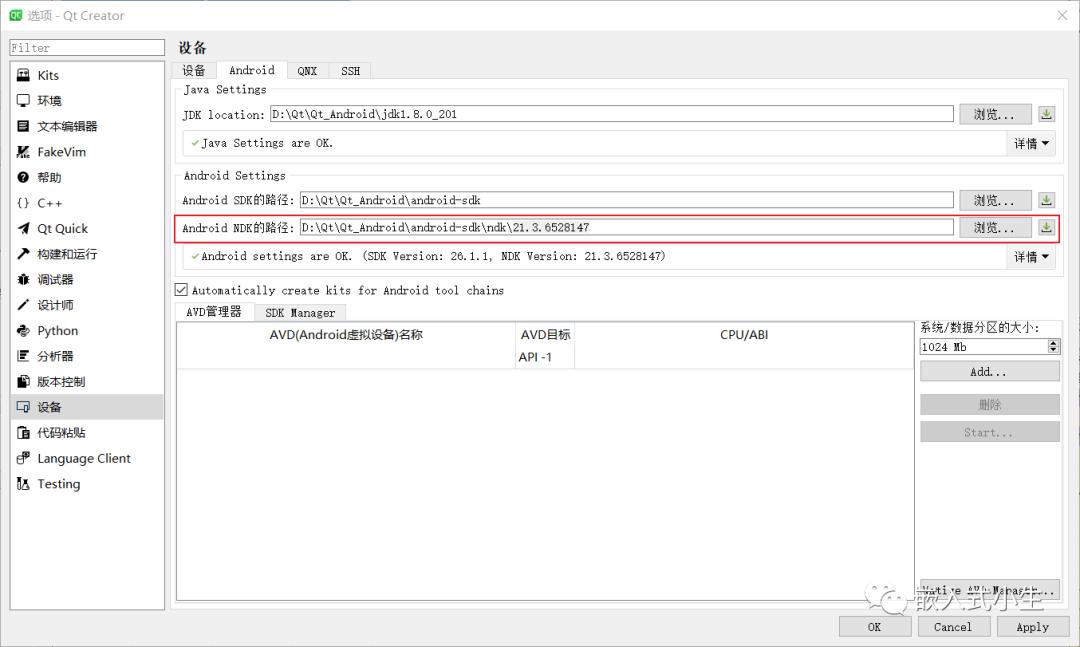Download JDK using green arrow icon
This screenshot has height=647, width=1080.
tap(1046, 114)
